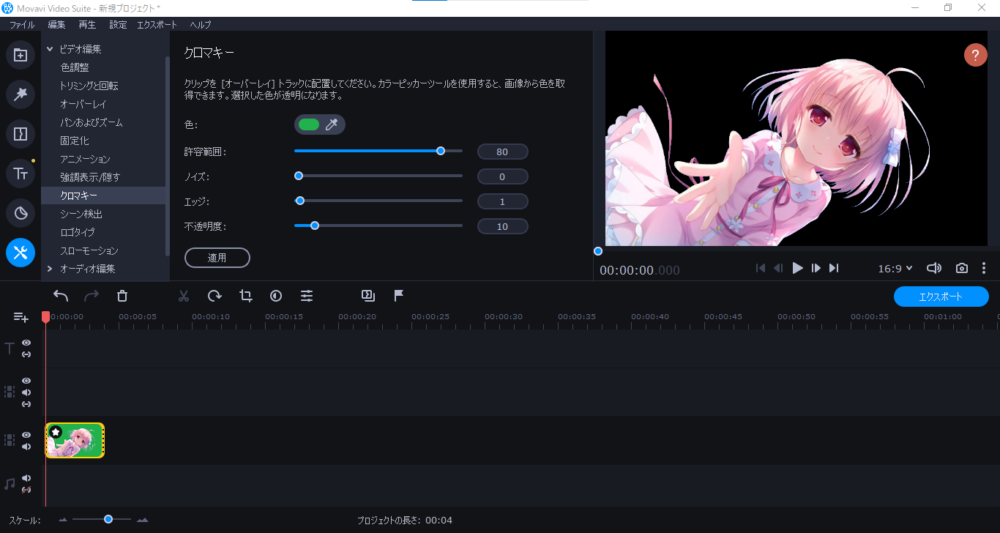This screenshot has width=1000, height=533.
Task: Open the More tools wrench icon
Action: click(x=20, y=252)
